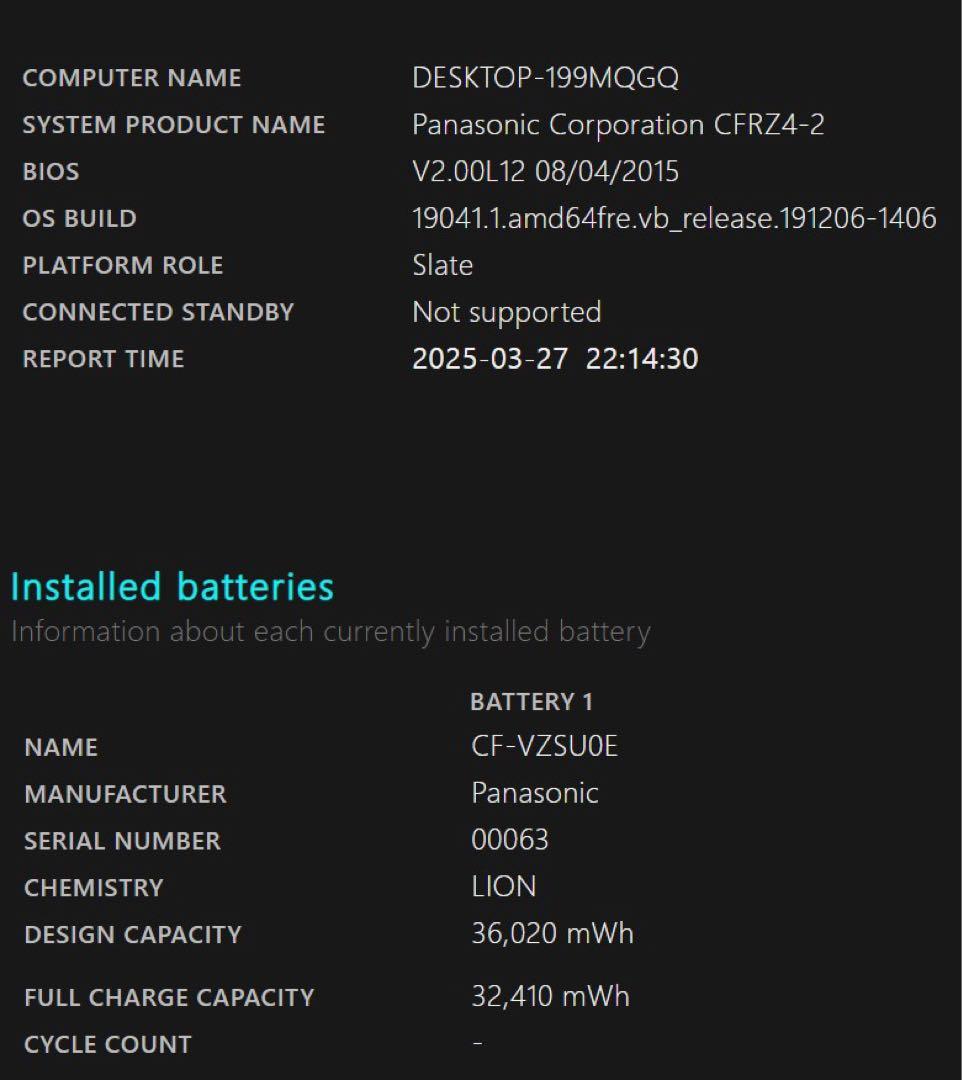
Task: Click the Not supported standby value
Action: click(506, 311)
